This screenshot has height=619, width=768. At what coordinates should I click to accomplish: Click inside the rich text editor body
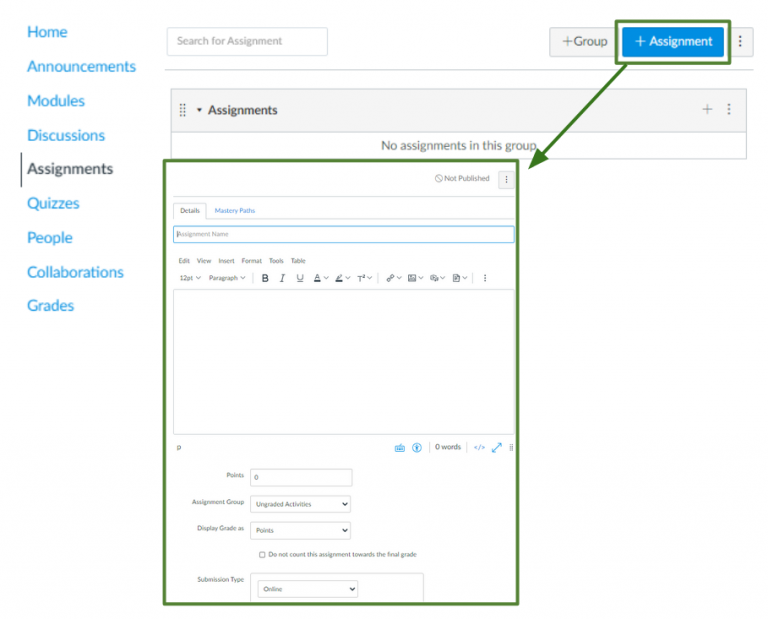pos(344,361)
